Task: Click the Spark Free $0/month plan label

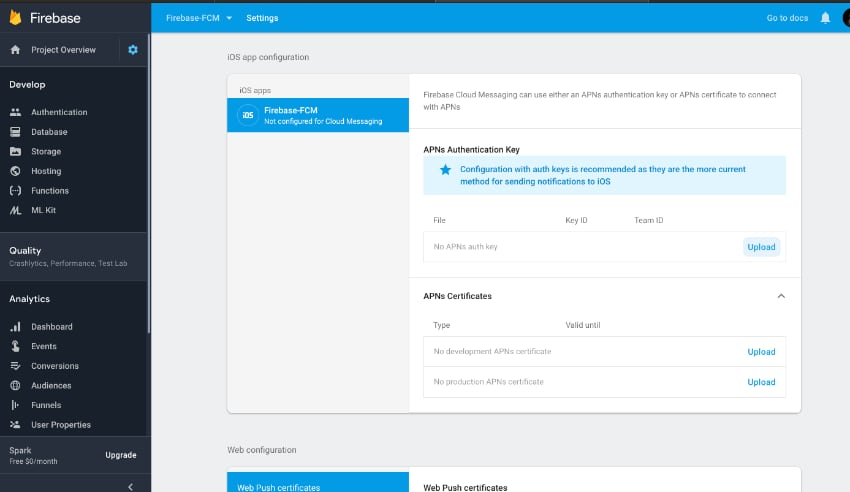Action: pyautogui.click(x=33, y=456)
